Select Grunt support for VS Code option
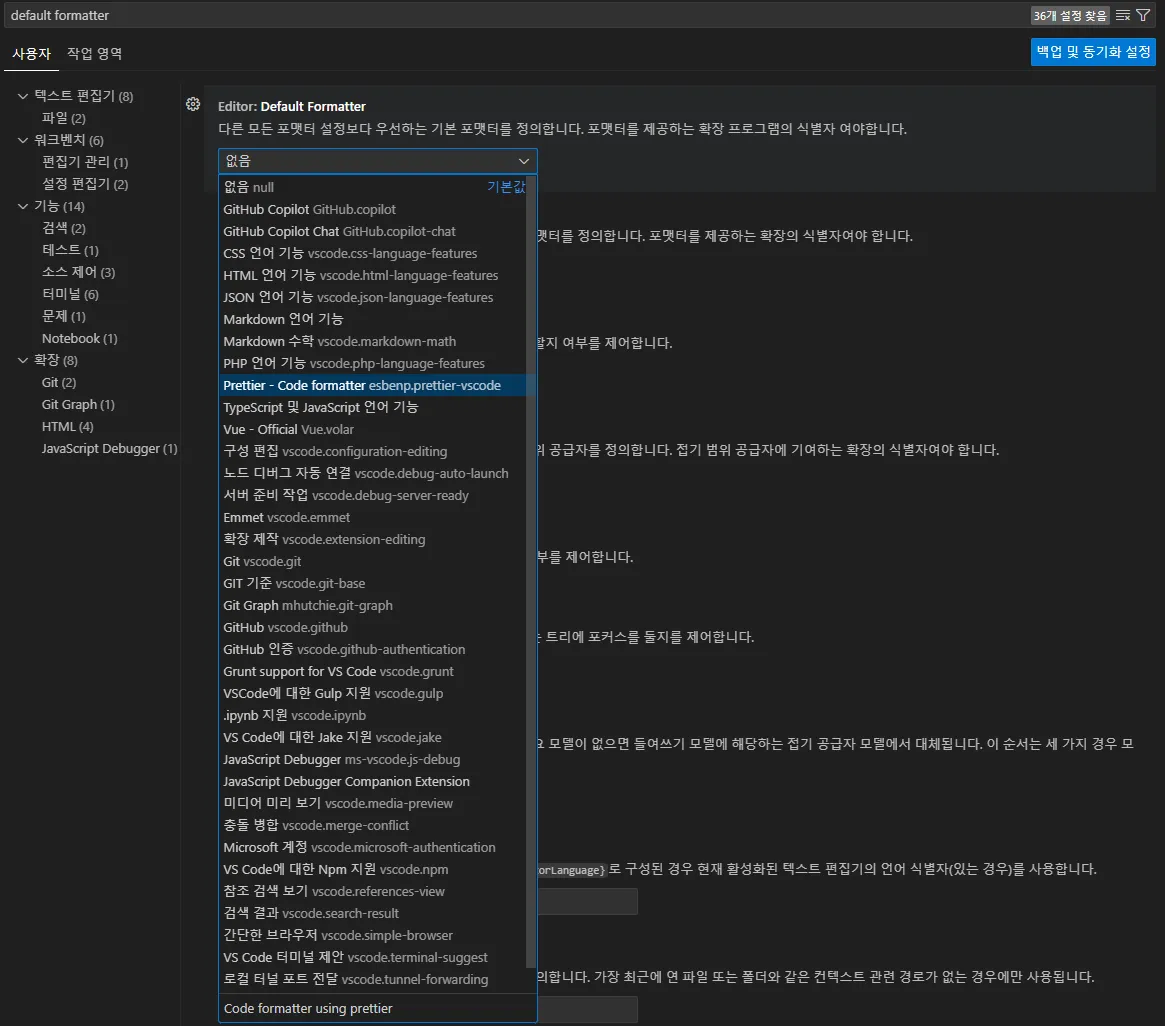This screenshot has height=1026, width=1165. tap(373, 671)
